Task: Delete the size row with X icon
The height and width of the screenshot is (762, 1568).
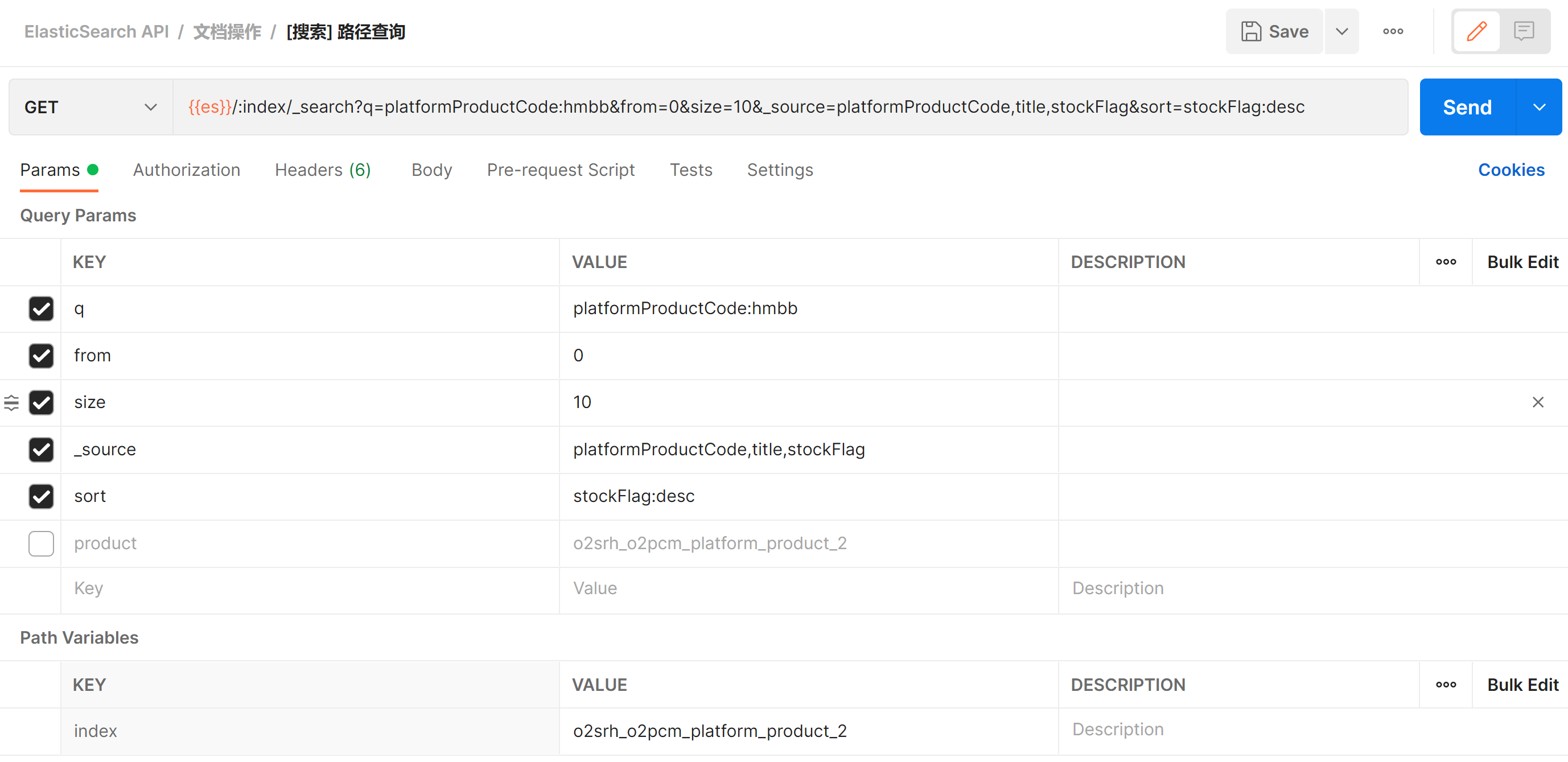Action: coord(1538,402)
